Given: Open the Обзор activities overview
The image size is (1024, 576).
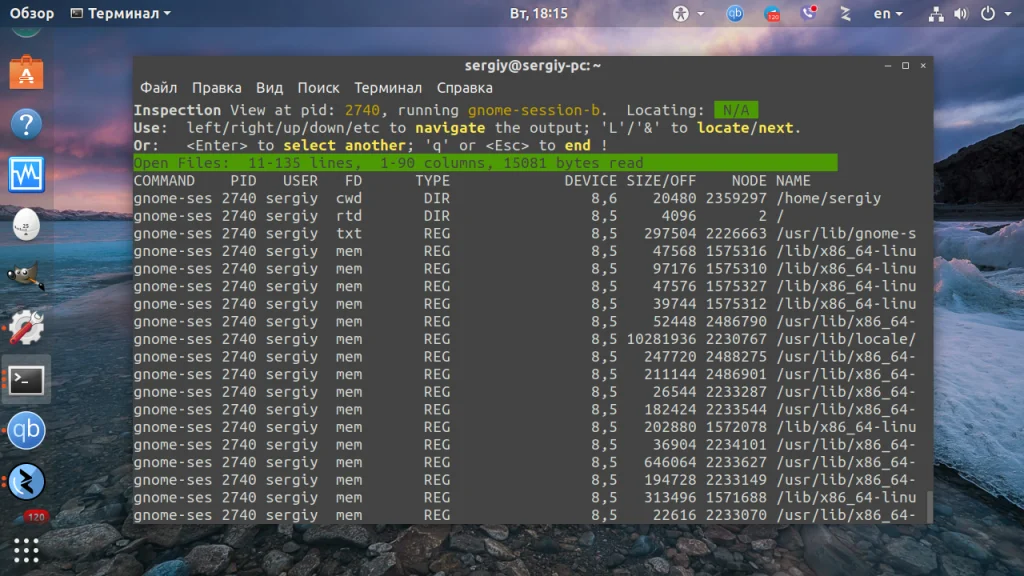Looking at the screenshot, I should pyautogui.click(x=31, y=13).
